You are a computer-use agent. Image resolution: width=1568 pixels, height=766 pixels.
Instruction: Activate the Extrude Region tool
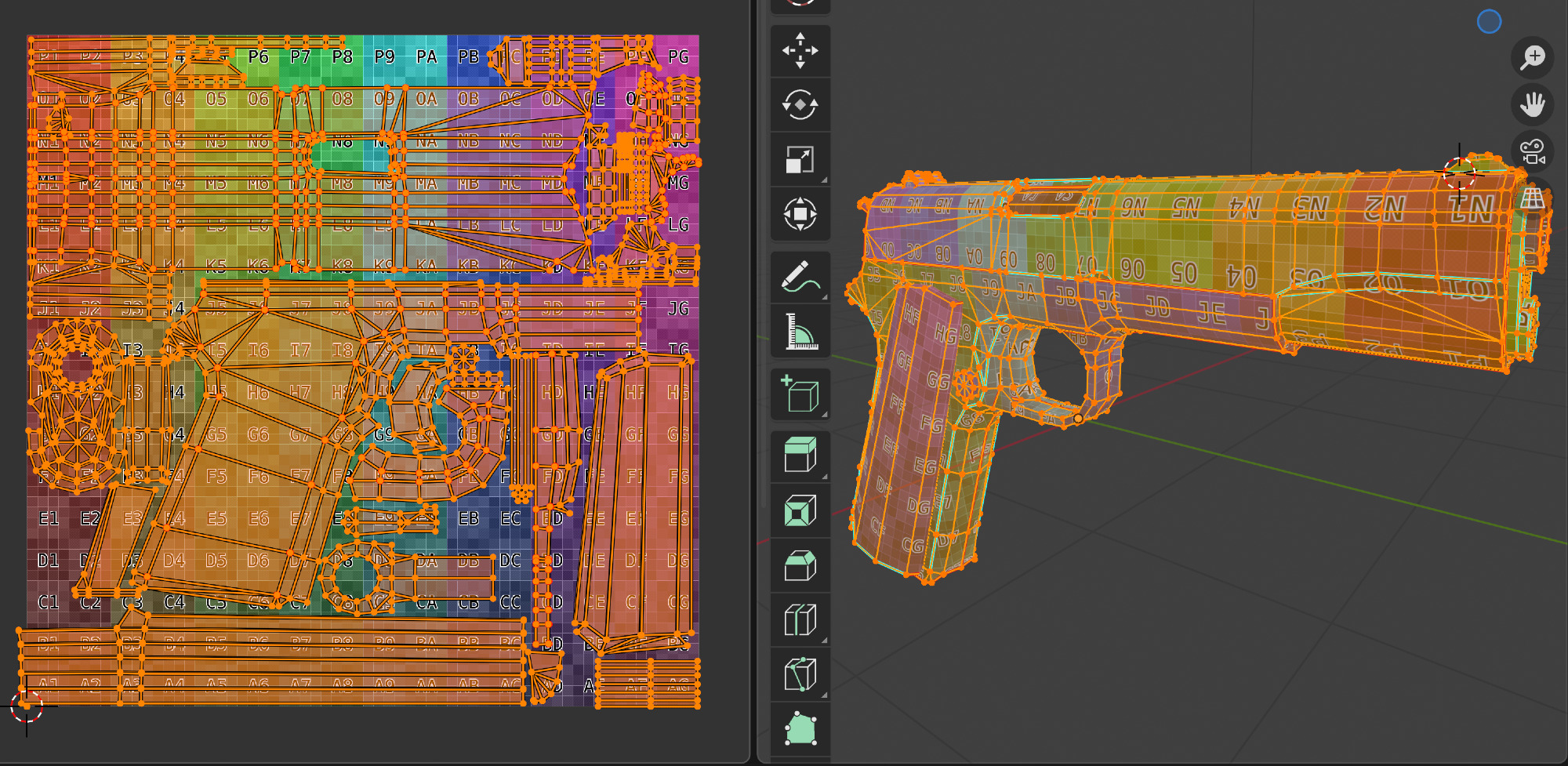pos(800,456)
